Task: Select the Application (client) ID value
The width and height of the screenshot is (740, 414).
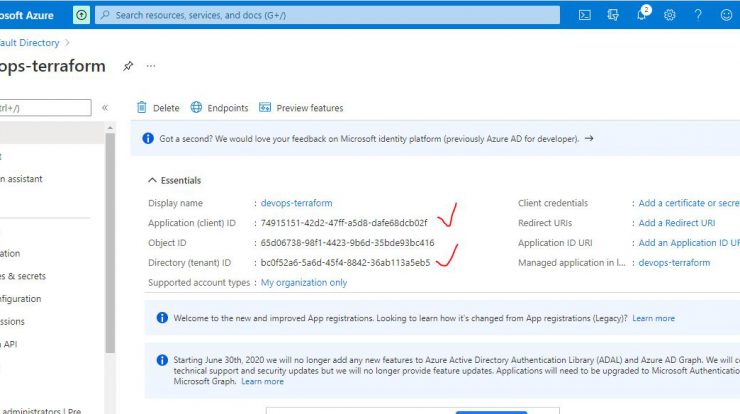Action: coord(344,223)
